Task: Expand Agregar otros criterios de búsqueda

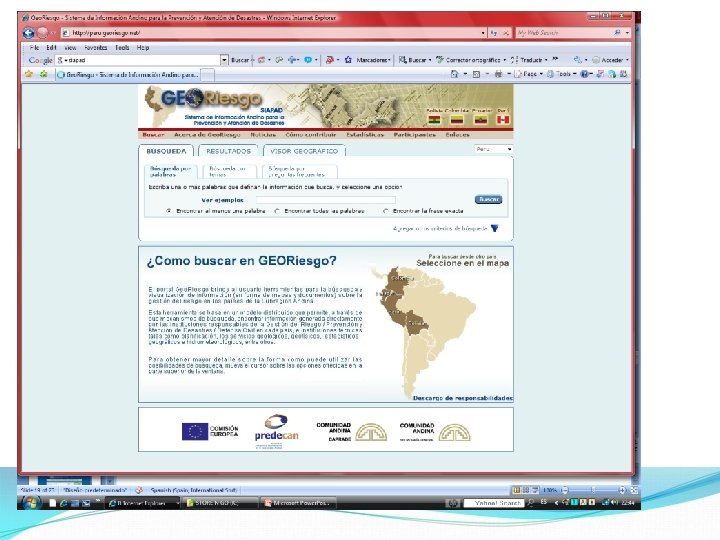Action: tap(445, 228)
